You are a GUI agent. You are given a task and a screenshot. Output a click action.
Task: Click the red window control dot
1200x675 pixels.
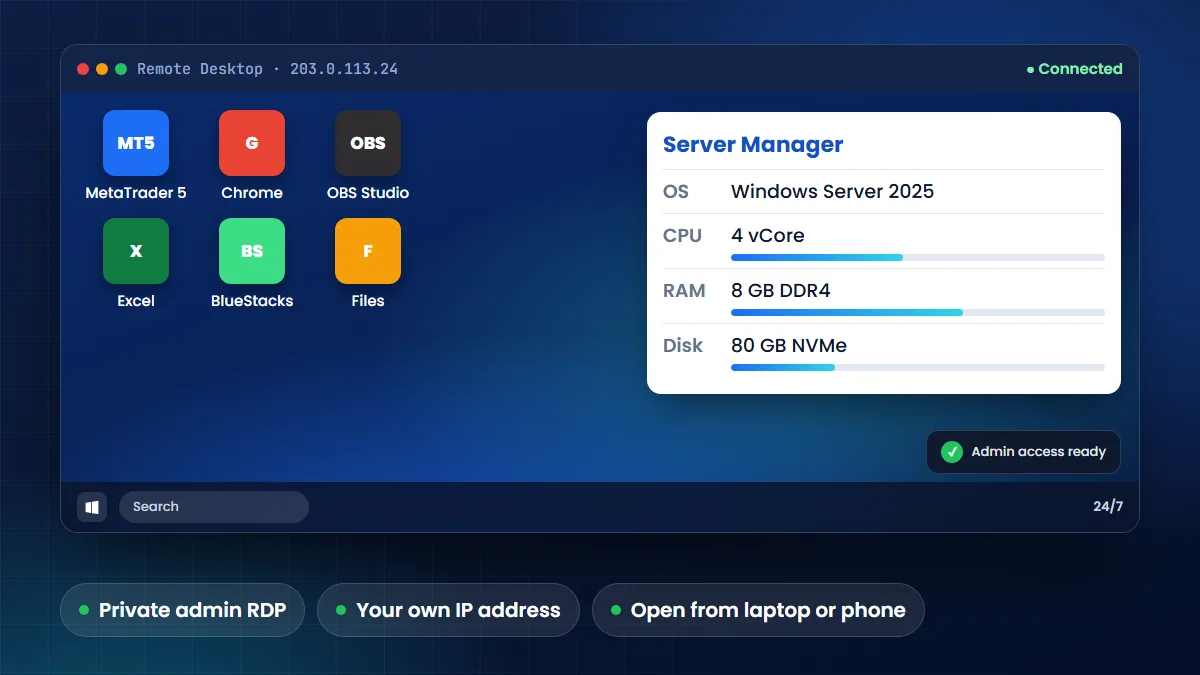[83, 69]
